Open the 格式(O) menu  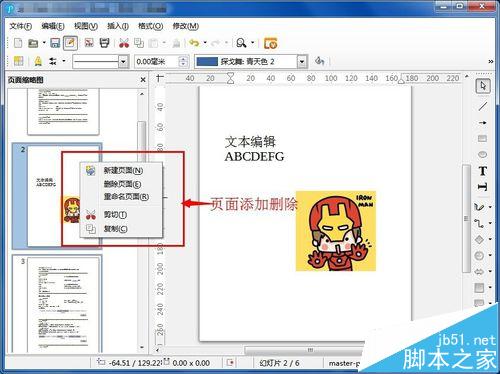pyautogui.click(x=150, y=26)
